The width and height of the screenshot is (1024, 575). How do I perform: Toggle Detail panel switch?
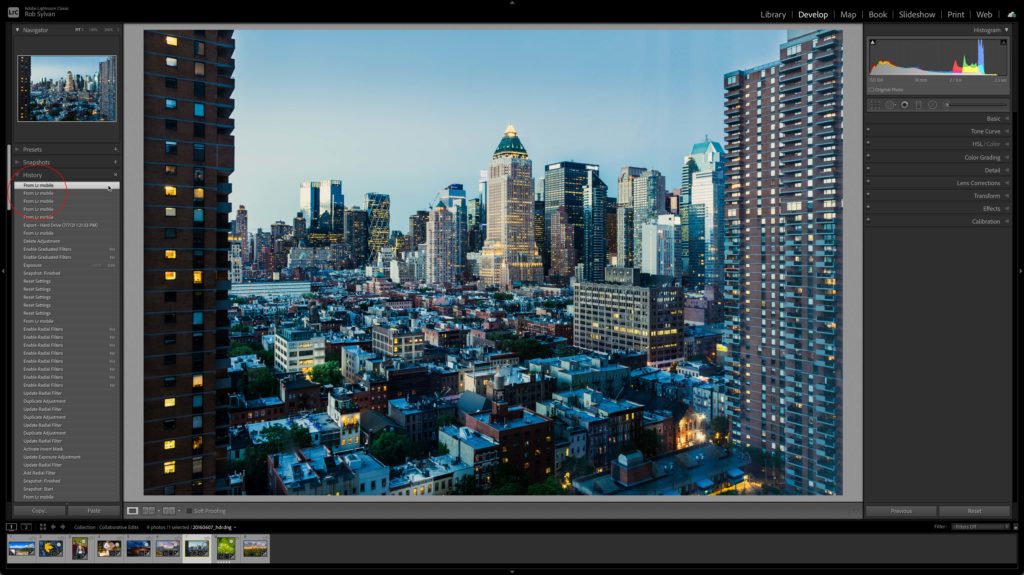[x=868, y=169]
